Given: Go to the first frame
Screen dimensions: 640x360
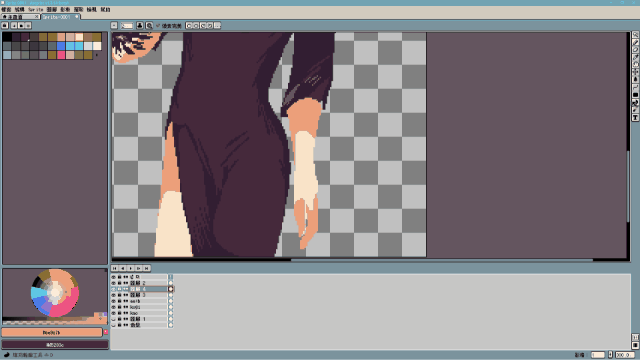Looking at the screenshot, I should 115,268.
